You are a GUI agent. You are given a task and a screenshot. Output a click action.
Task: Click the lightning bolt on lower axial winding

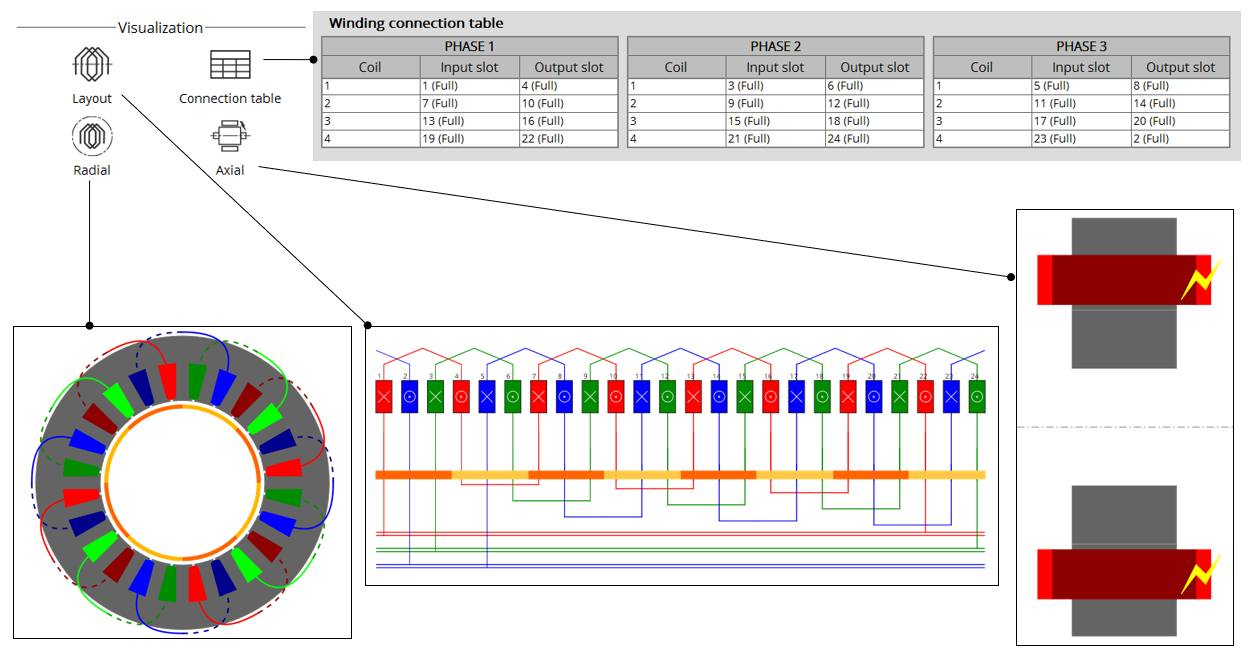click(x=1195, y=576)
